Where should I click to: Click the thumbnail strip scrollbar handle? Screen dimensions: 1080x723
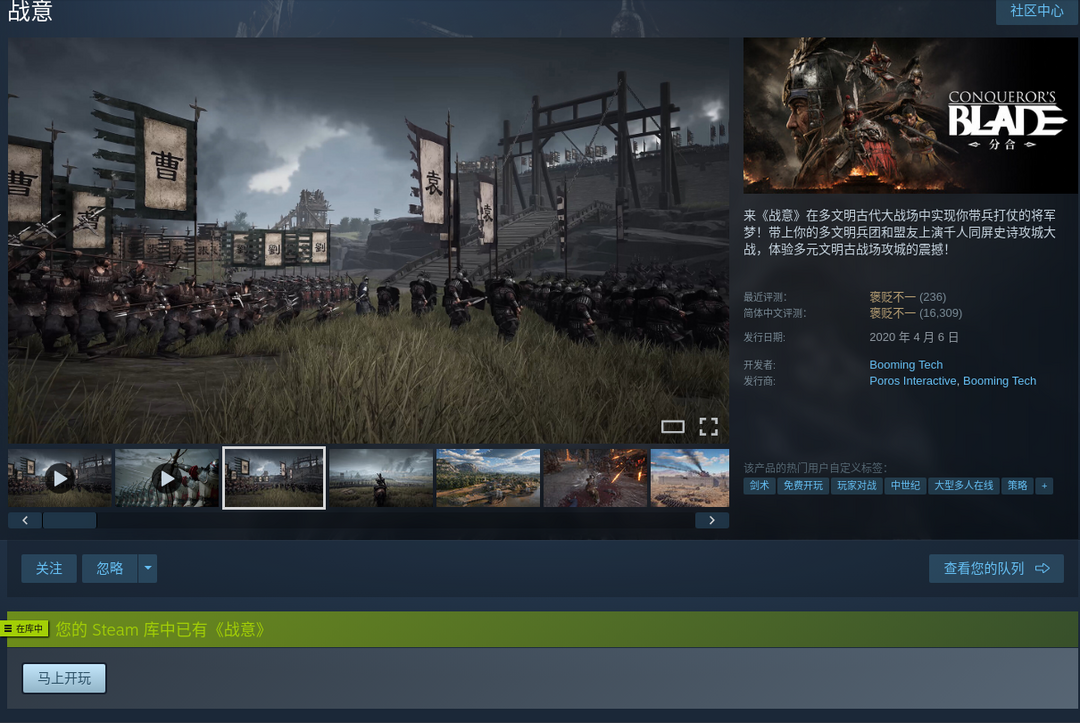(x=70, y=521)
